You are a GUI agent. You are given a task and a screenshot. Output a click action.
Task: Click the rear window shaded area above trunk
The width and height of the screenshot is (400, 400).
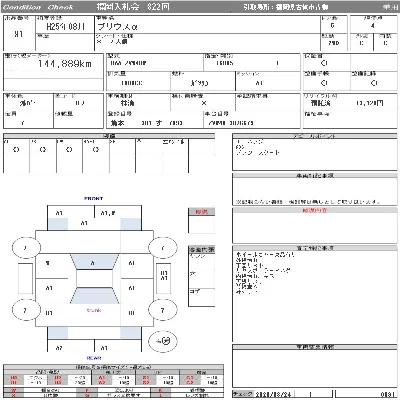pyautogui.click(x=94, y=296)
